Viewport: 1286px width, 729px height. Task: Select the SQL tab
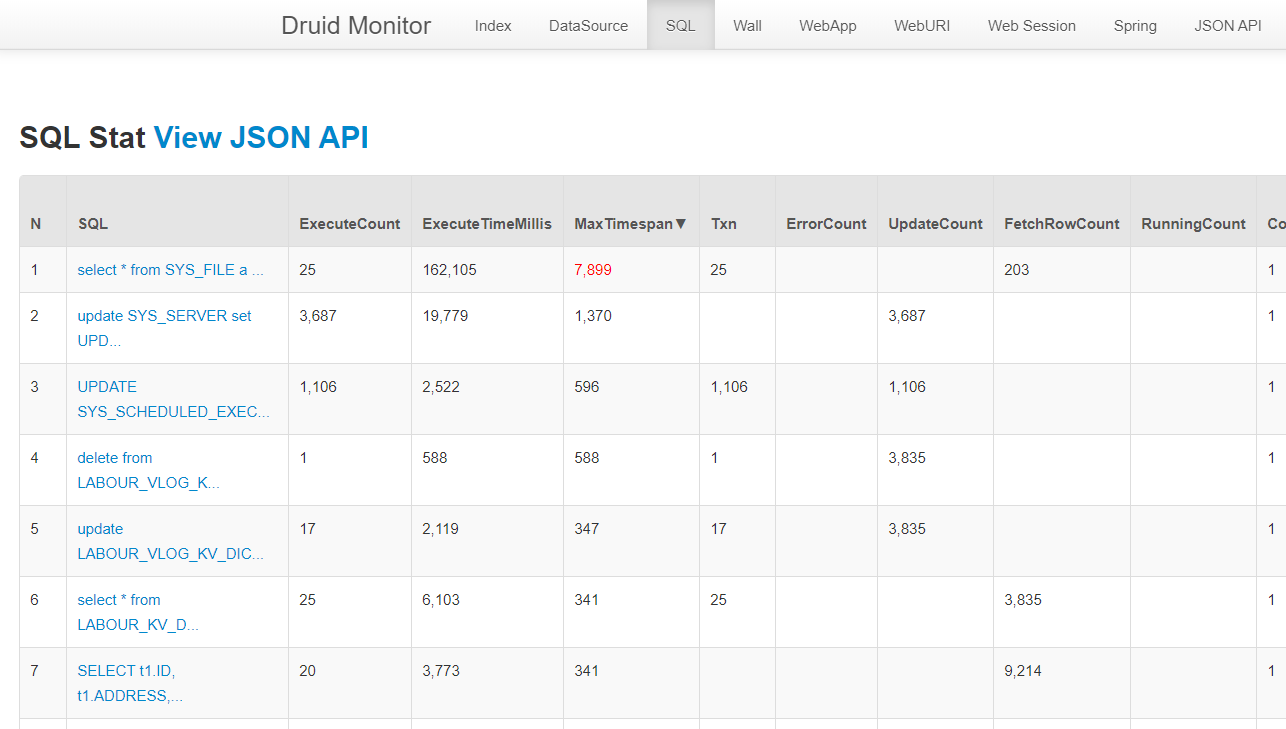pyautogui.click(x=680, y=25)
